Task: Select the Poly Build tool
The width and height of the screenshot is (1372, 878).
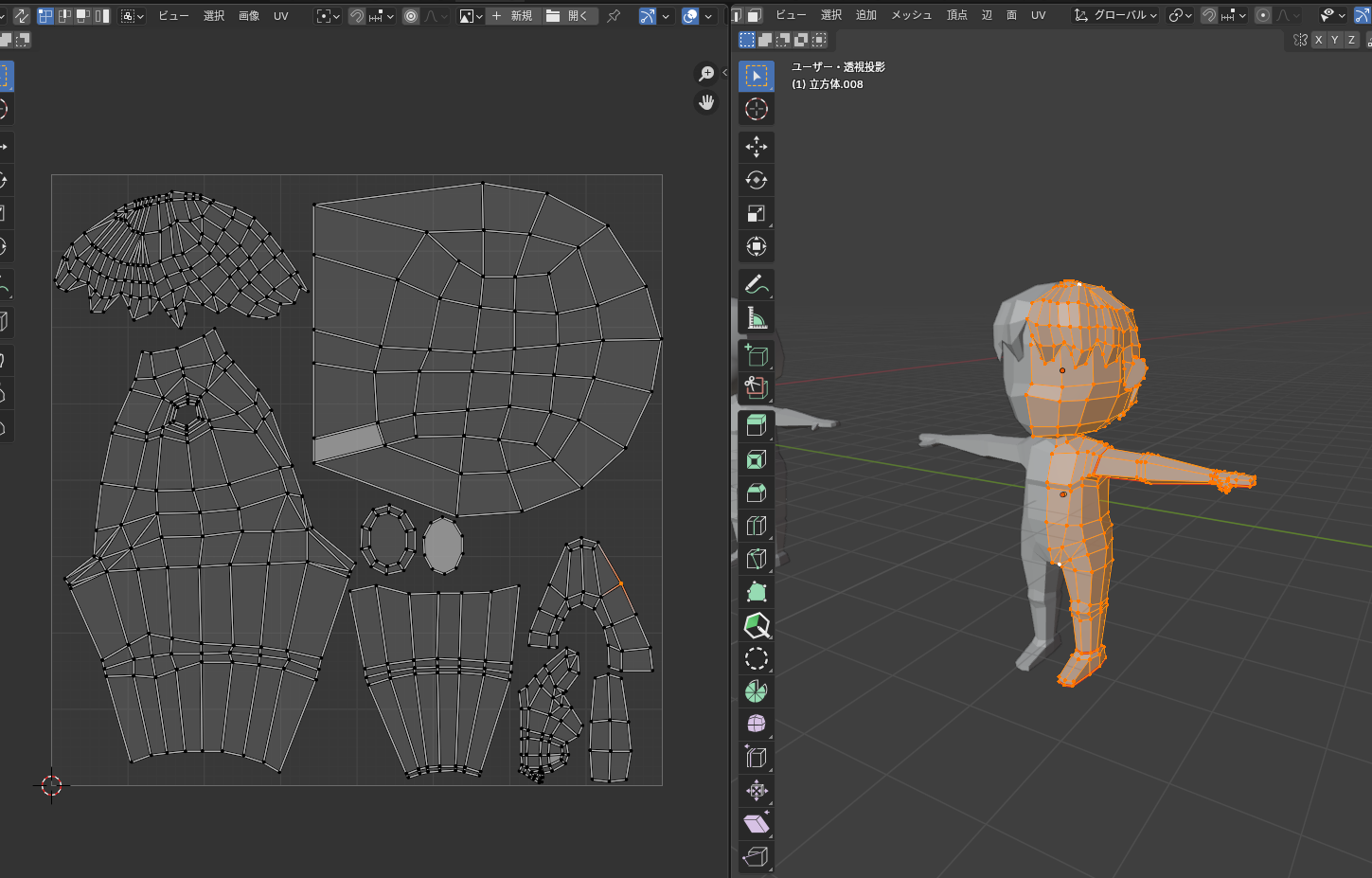Action: coord(756,592)
